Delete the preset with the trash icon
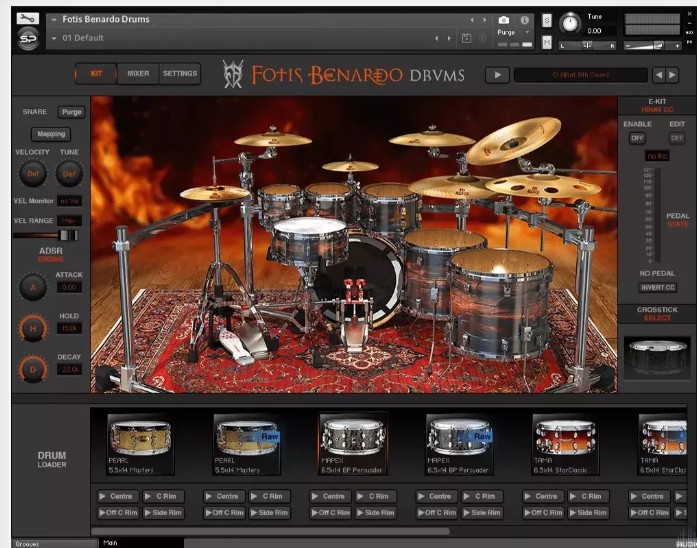 (482, 38)
